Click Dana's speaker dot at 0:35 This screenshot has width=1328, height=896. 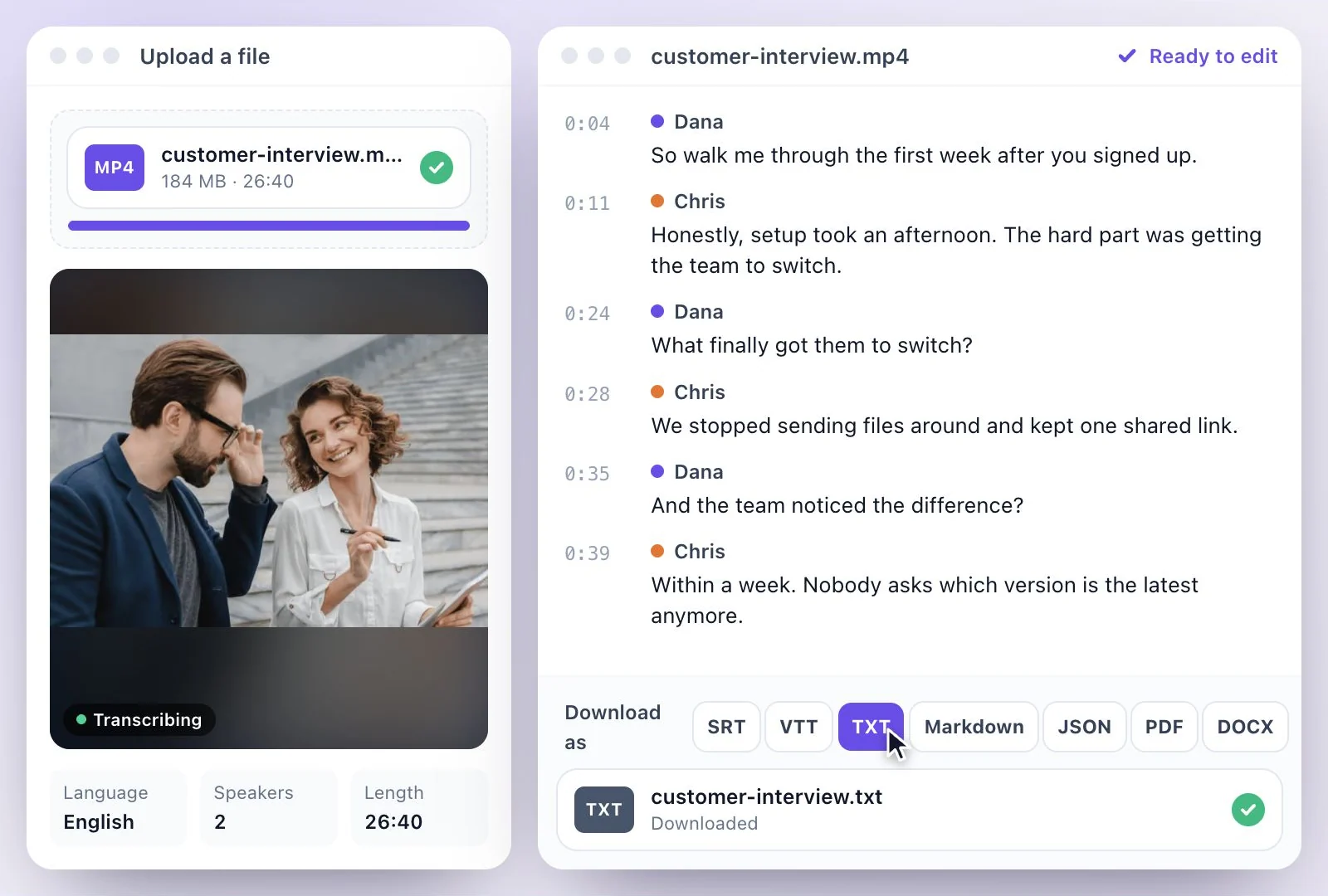[657, 471]
